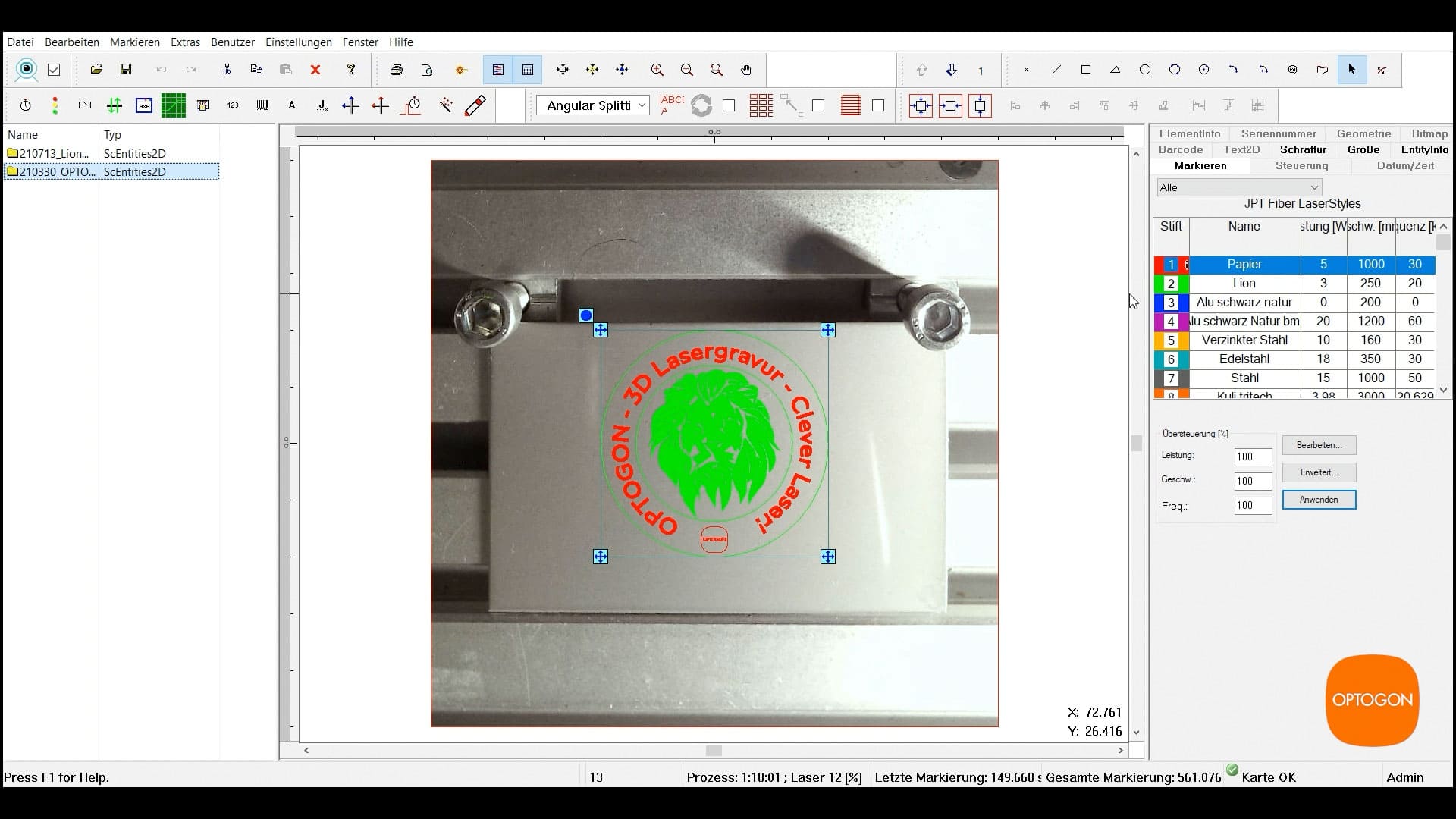Select the Edelstahl laser style row
Image resolution: width=1456 pixels, height=819 pixels.
pyautogui.click(x=1294, y=359)
